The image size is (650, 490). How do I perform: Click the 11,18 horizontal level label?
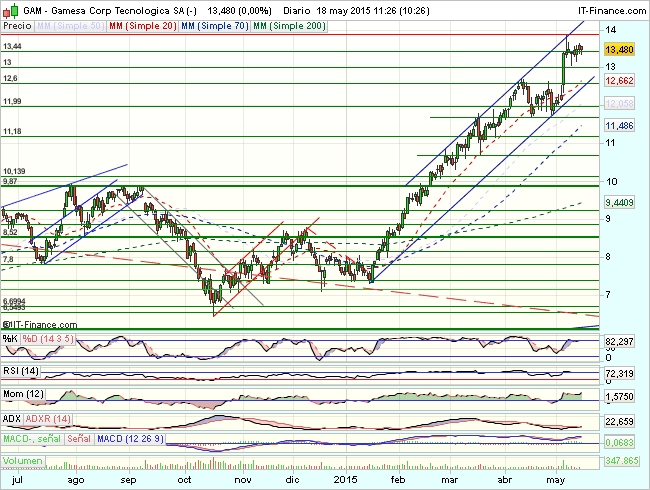point(12,131)
